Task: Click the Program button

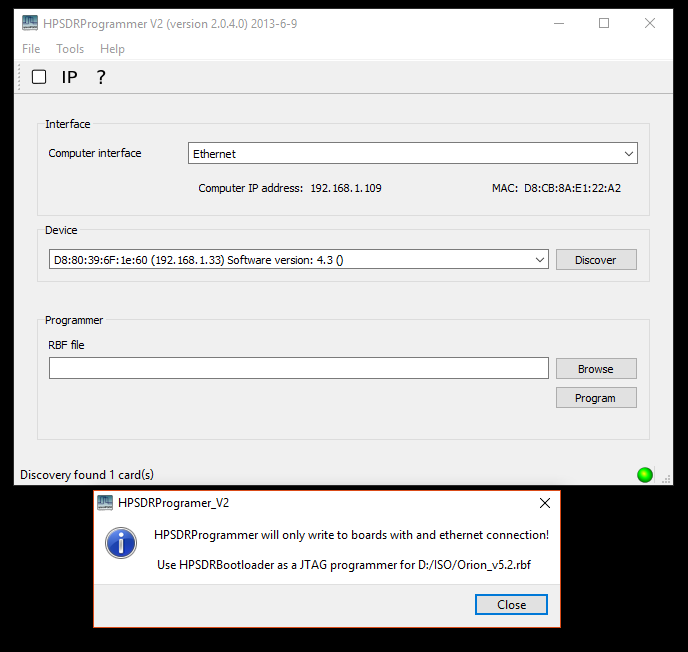Action: click(596, 398)
